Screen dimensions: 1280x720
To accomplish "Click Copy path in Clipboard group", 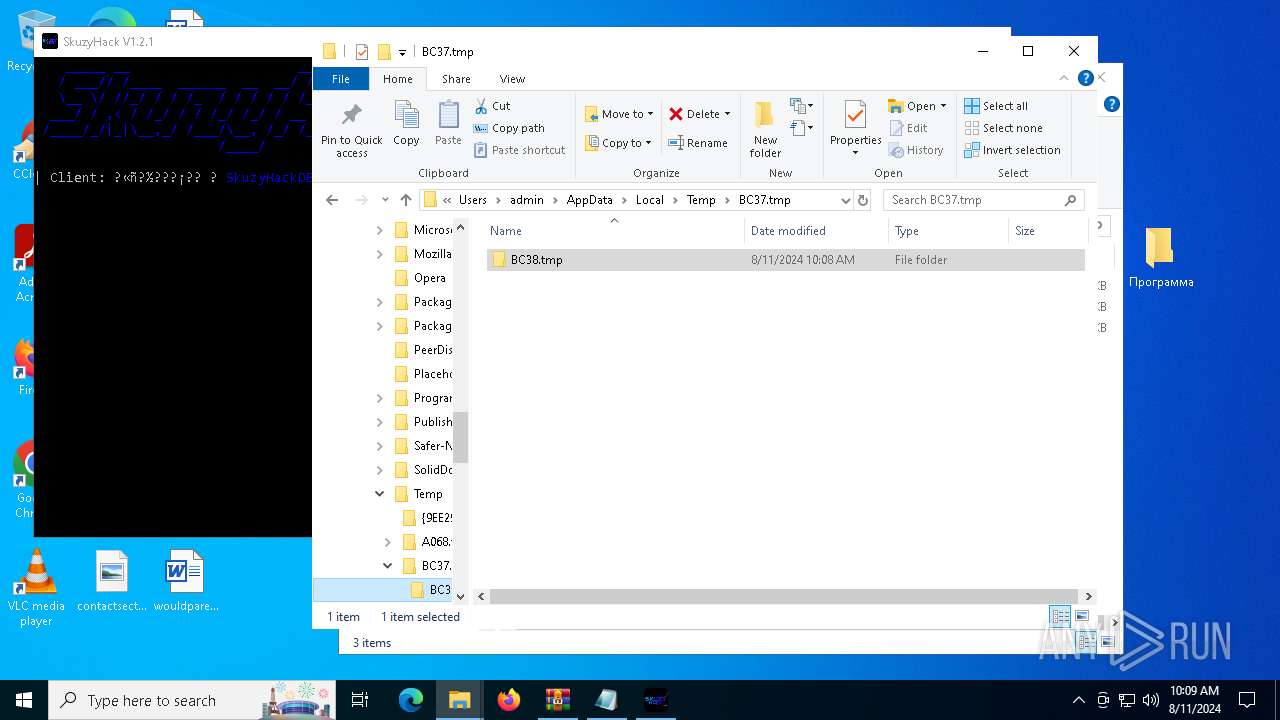I will pos(509,128).
